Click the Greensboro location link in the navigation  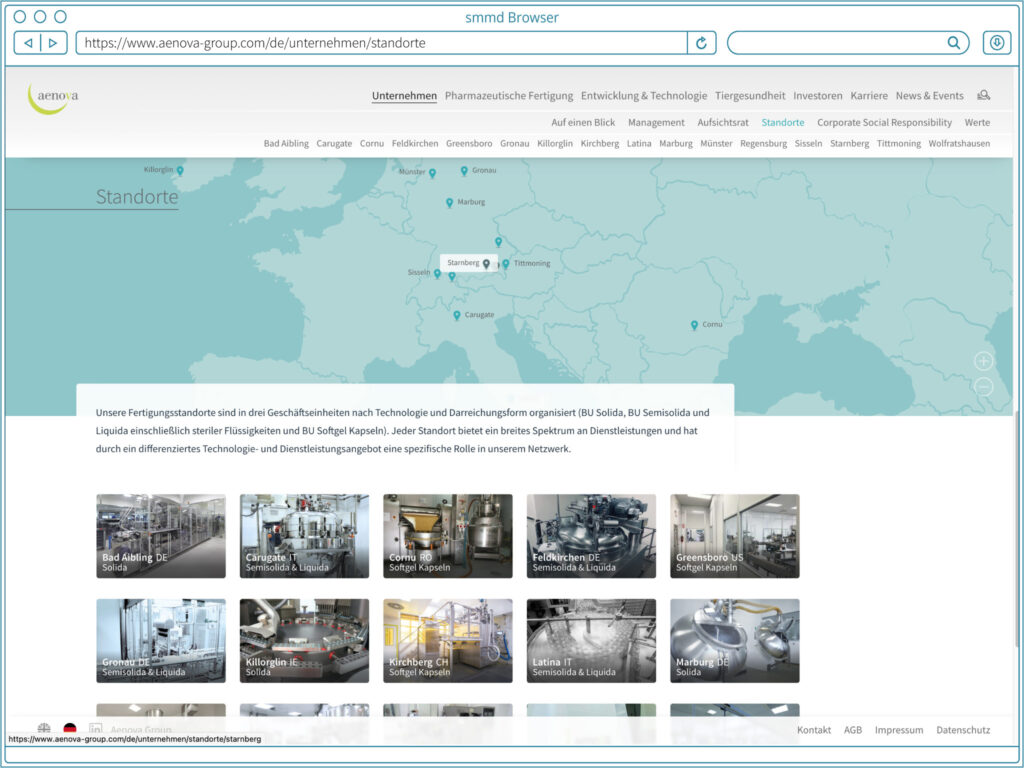coord(469,144)
